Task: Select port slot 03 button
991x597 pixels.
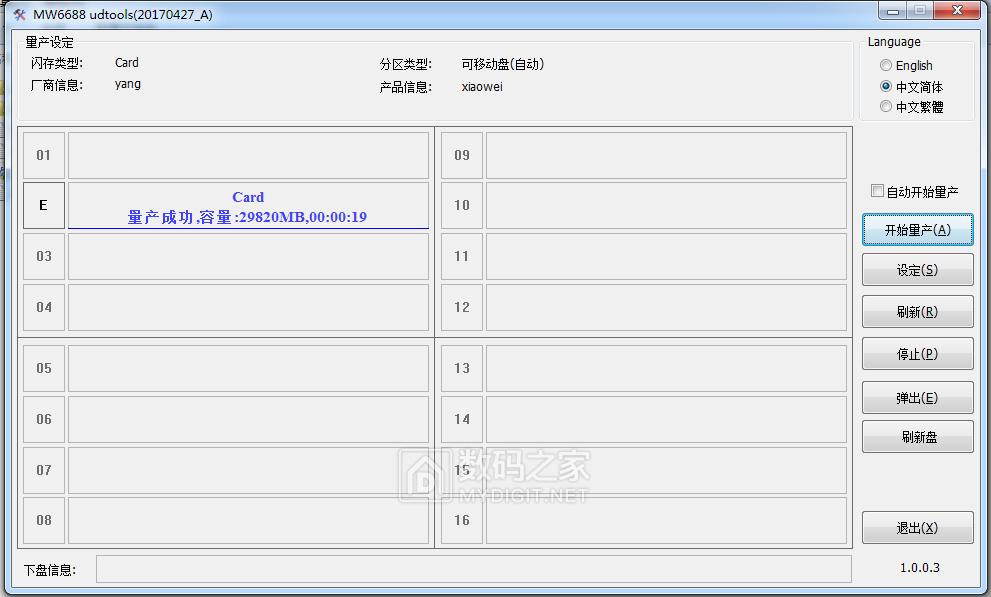Action: click(x=44, y=256)
